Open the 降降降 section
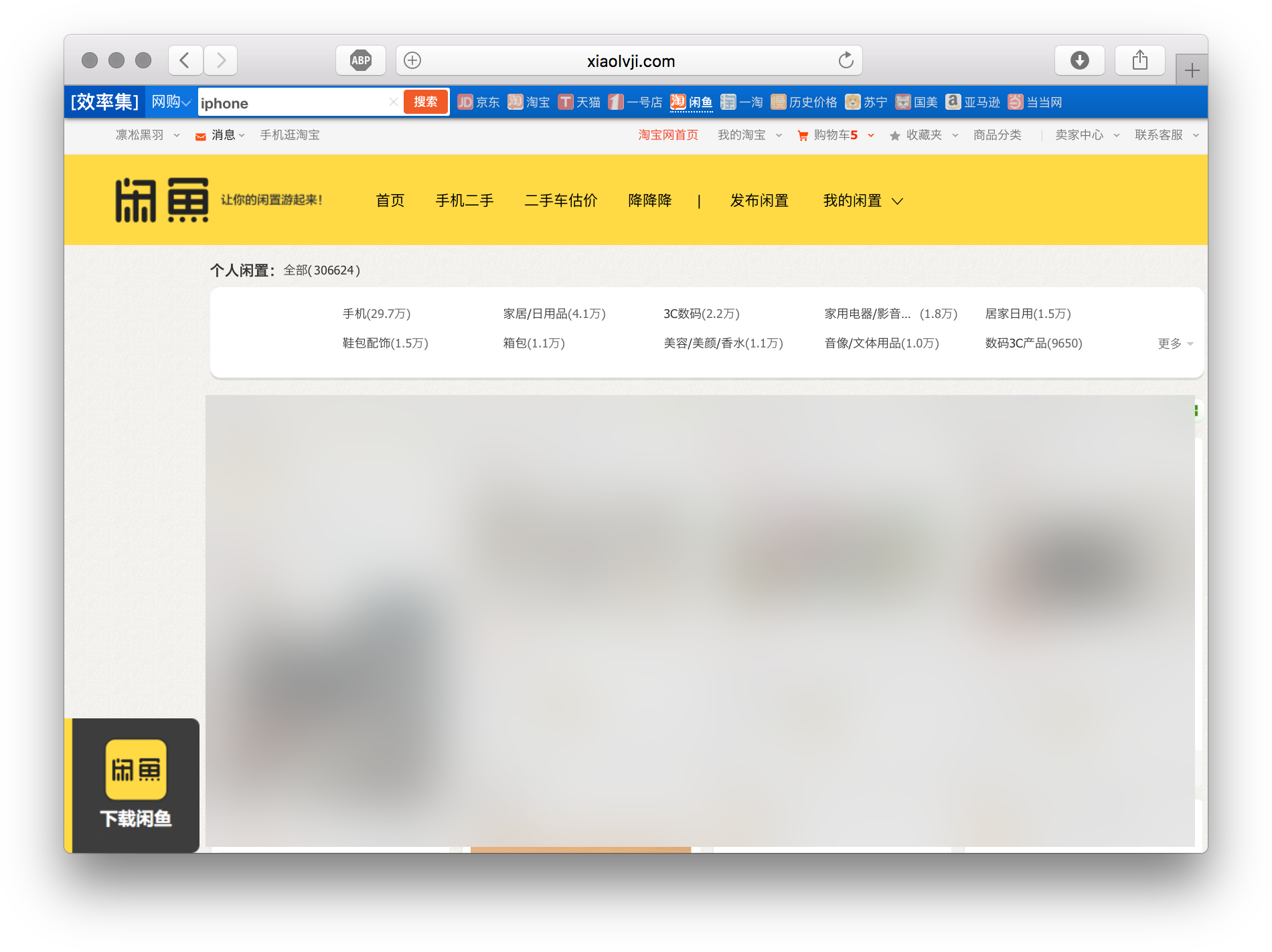This screenshot has height=952, width=1272. [650, 201]
